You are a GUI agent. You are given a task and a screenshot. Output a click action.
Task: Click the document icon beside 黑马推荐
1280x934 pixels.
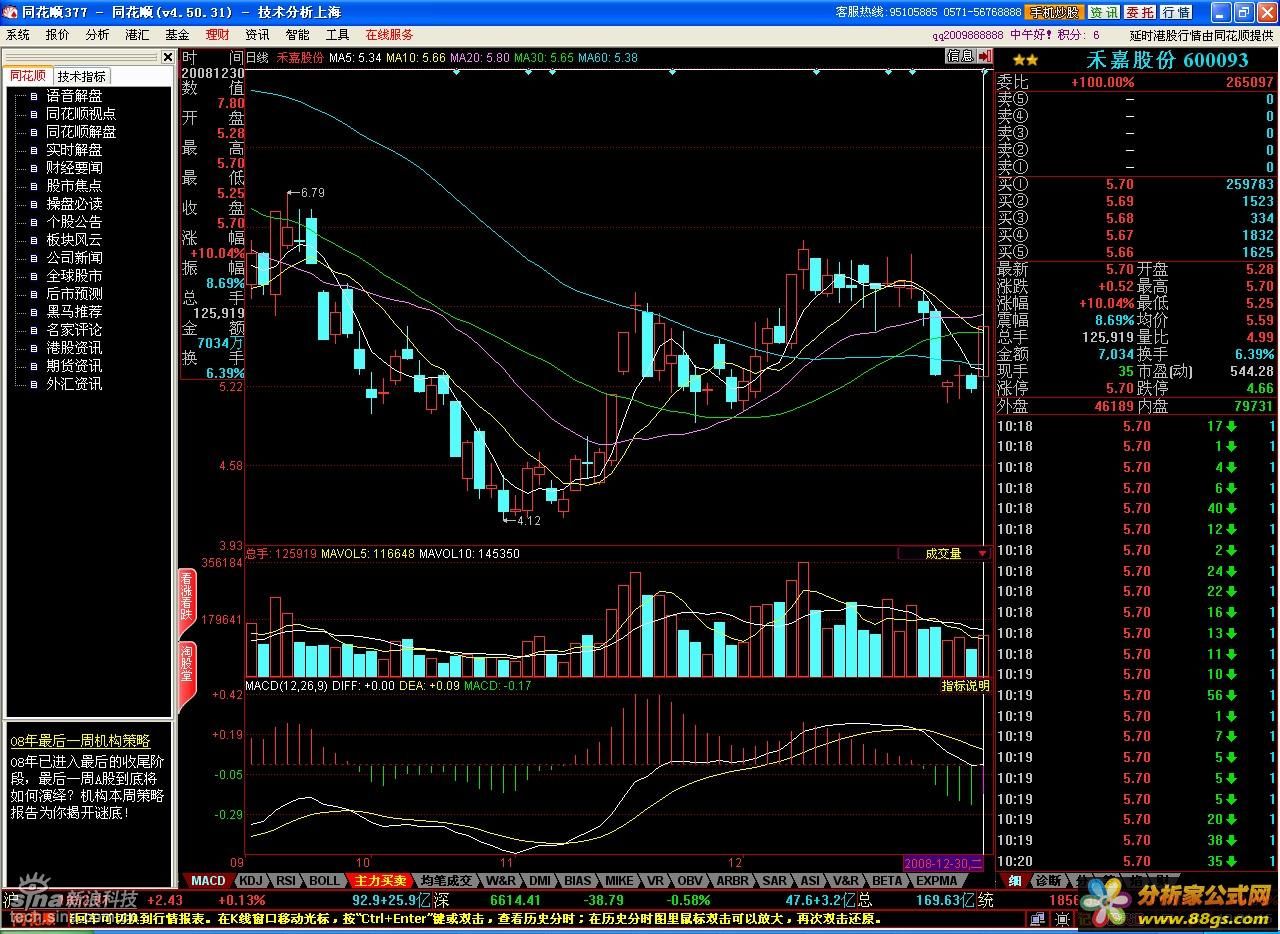[33, 312]
